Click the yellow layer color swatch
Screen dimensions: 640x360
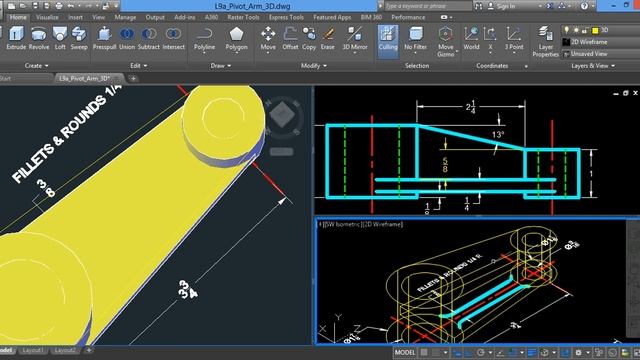595,30
